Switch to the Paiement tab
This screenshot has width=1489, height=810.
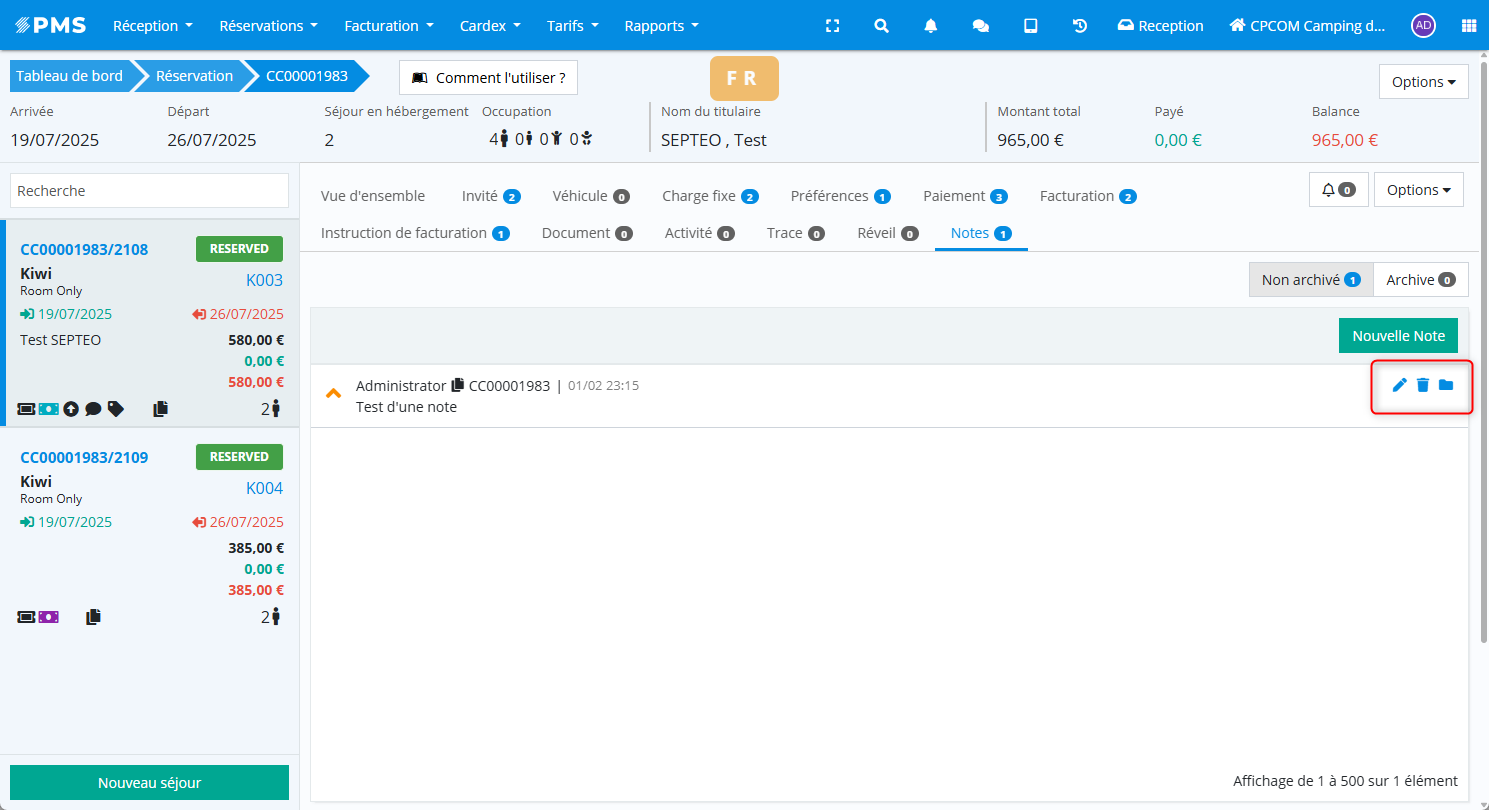[964, 196]
